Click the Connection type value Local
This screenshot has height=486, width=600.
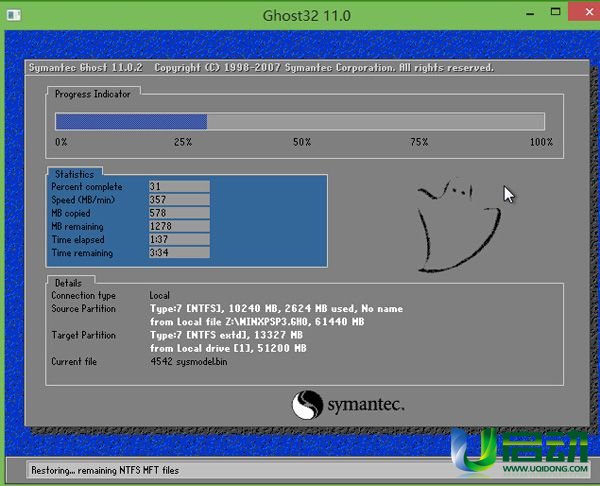pyautogui.click(x=160, y=295)
